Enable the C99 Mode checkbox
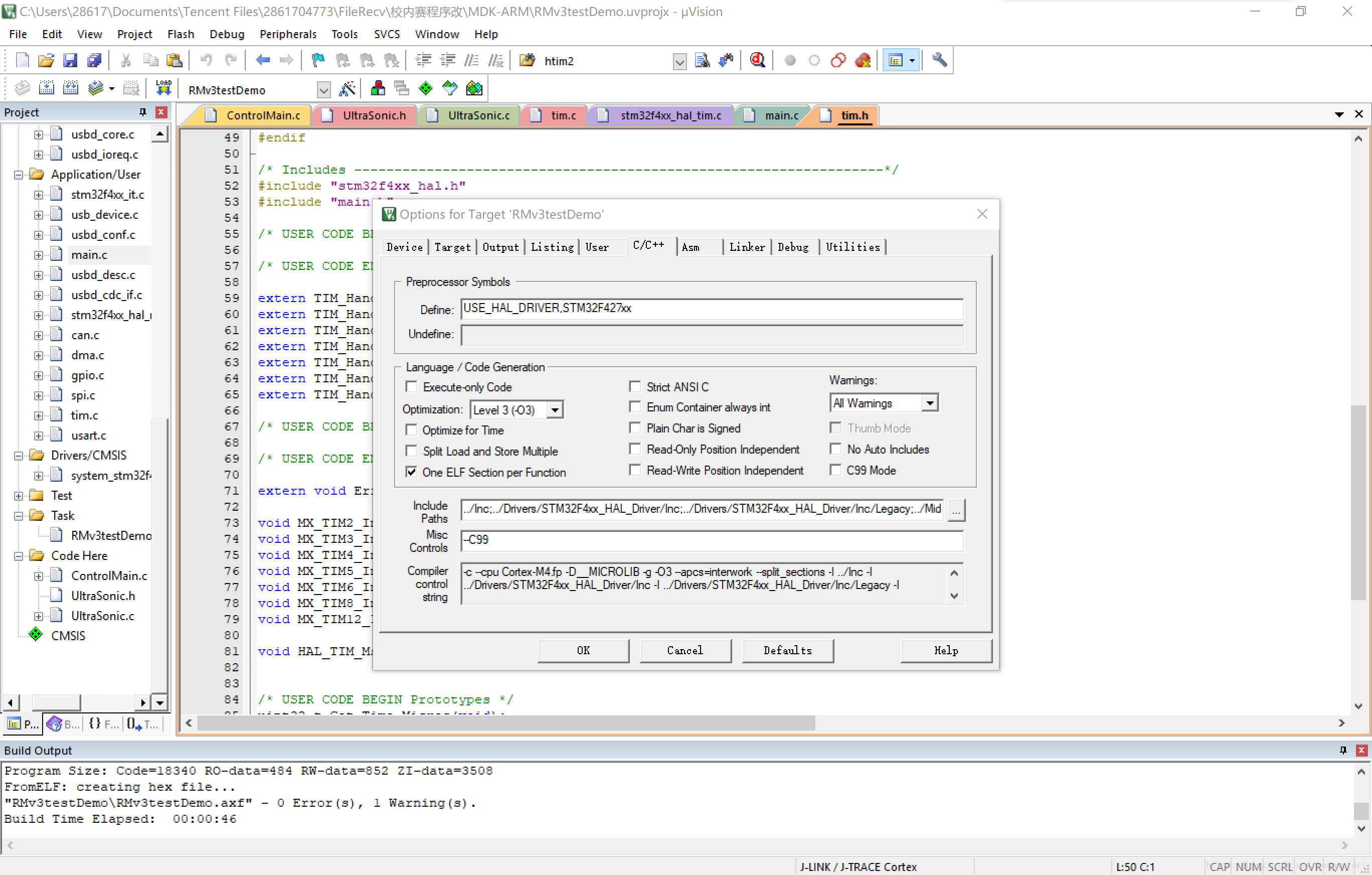The height and width of the screenshot is (875, 1372). (x=835, y=470)
